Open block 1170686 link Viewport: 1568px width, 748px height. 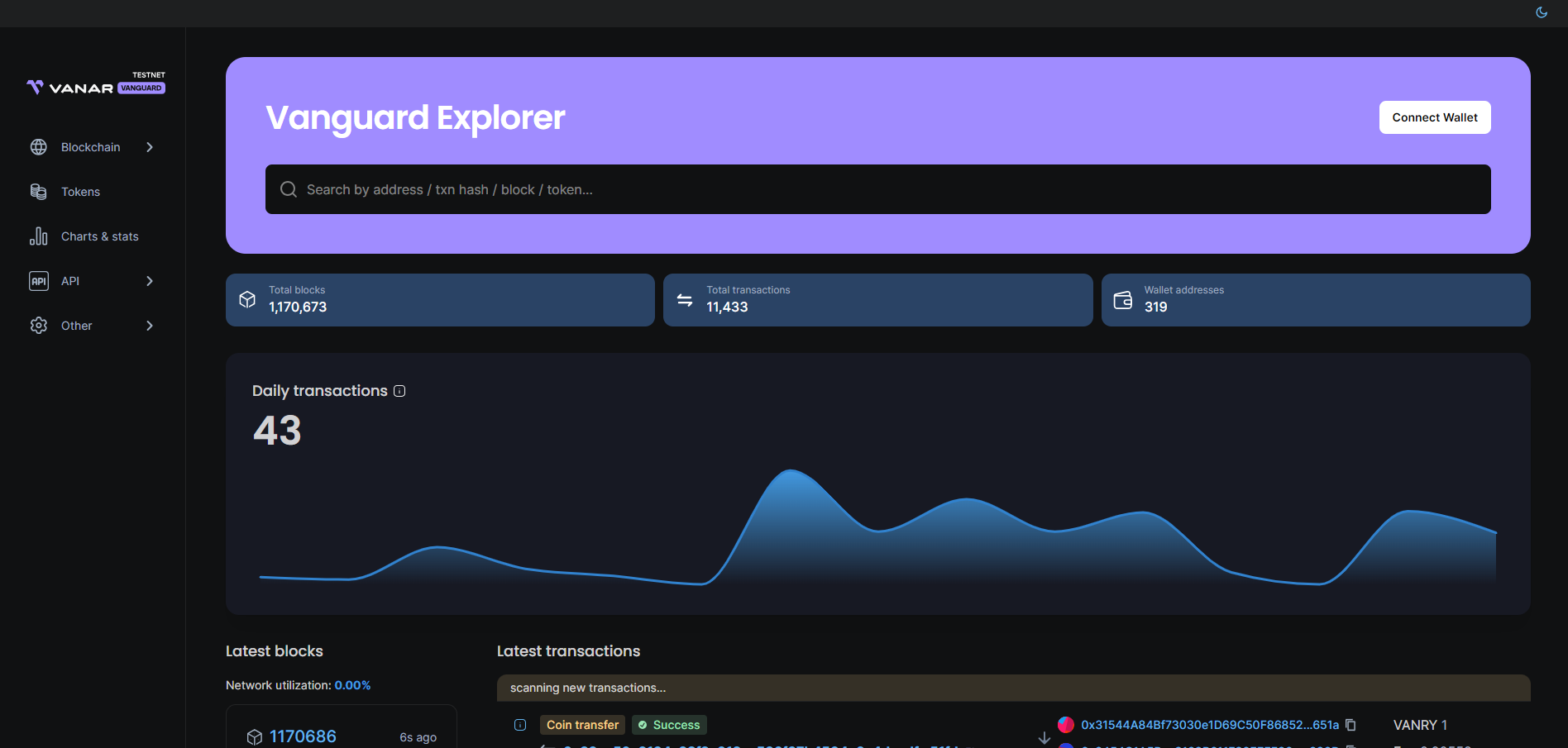point(303,736)
